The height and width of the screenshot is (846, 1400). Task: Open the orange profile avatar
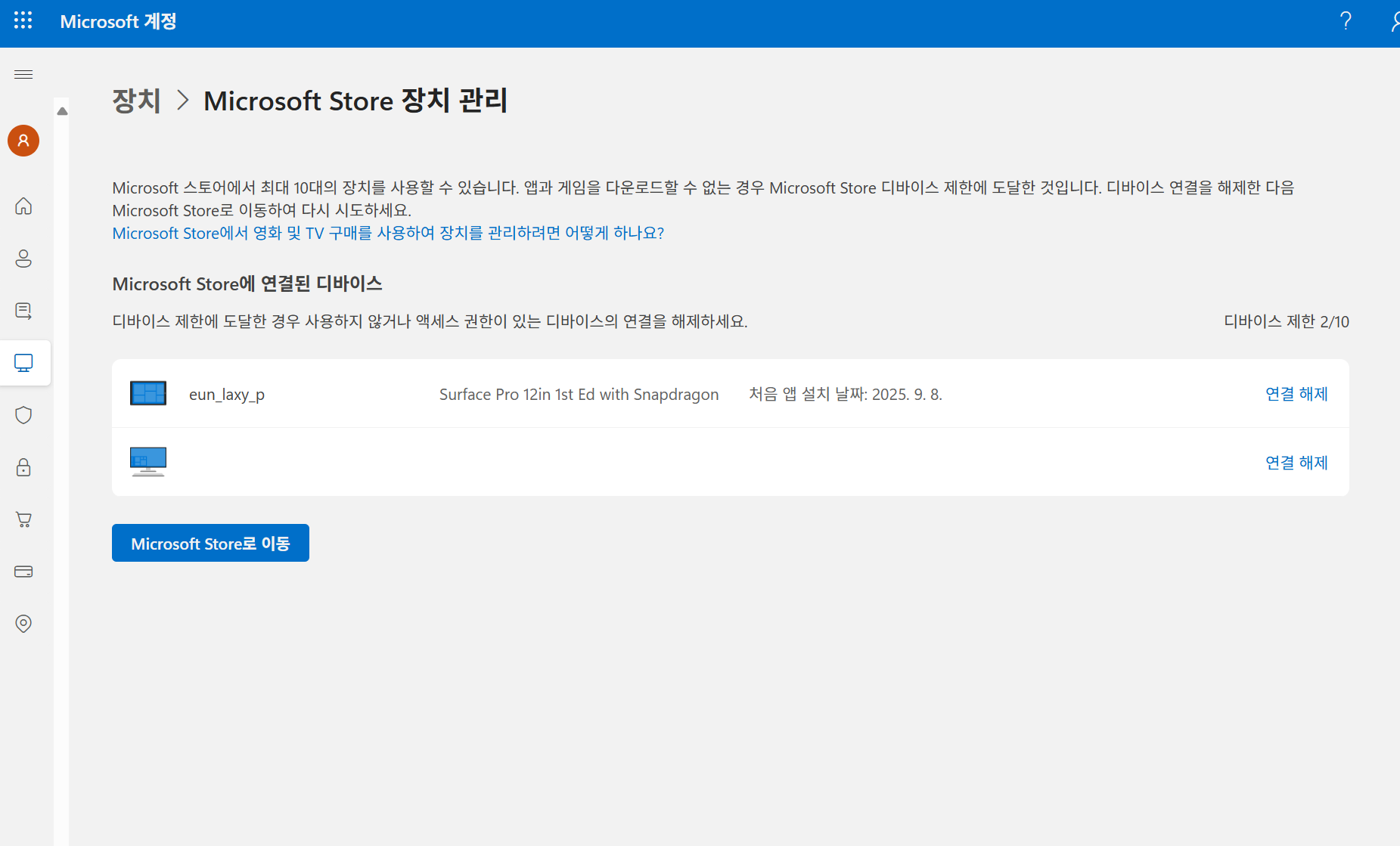coord(23,141)
